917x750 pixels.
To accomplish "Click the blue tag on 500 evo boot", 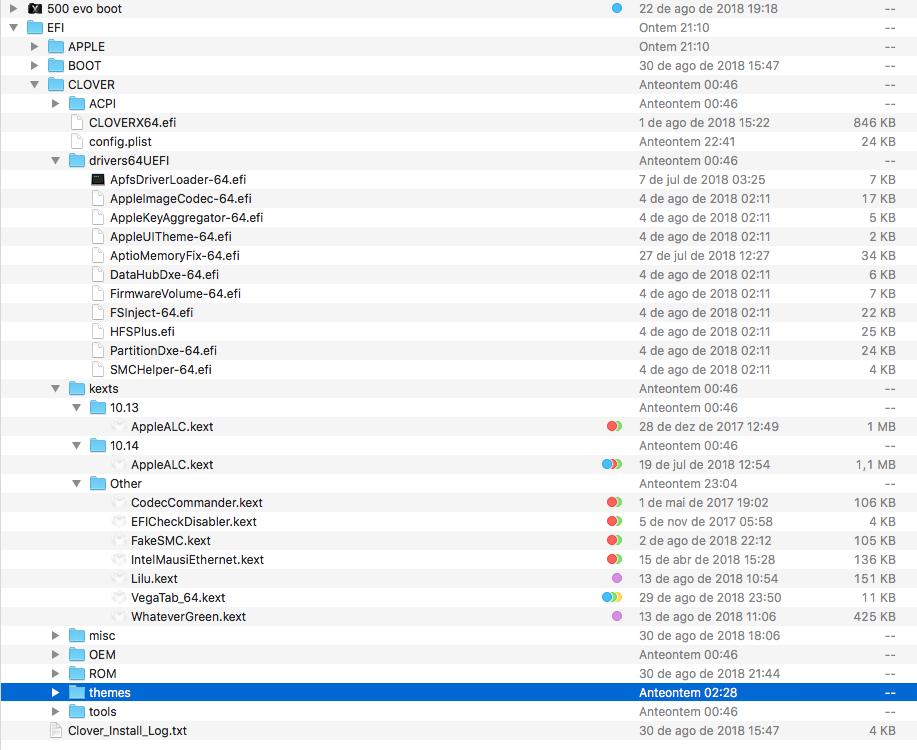I will pyautogui.click(x=617, y=8).
